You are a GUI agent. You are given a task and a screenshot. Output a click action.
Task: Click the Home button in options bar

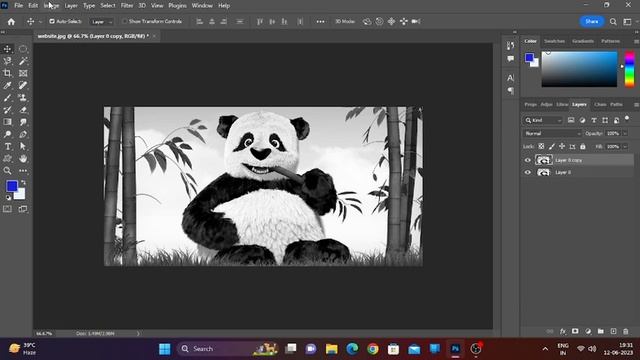click(x=11, y=22)
